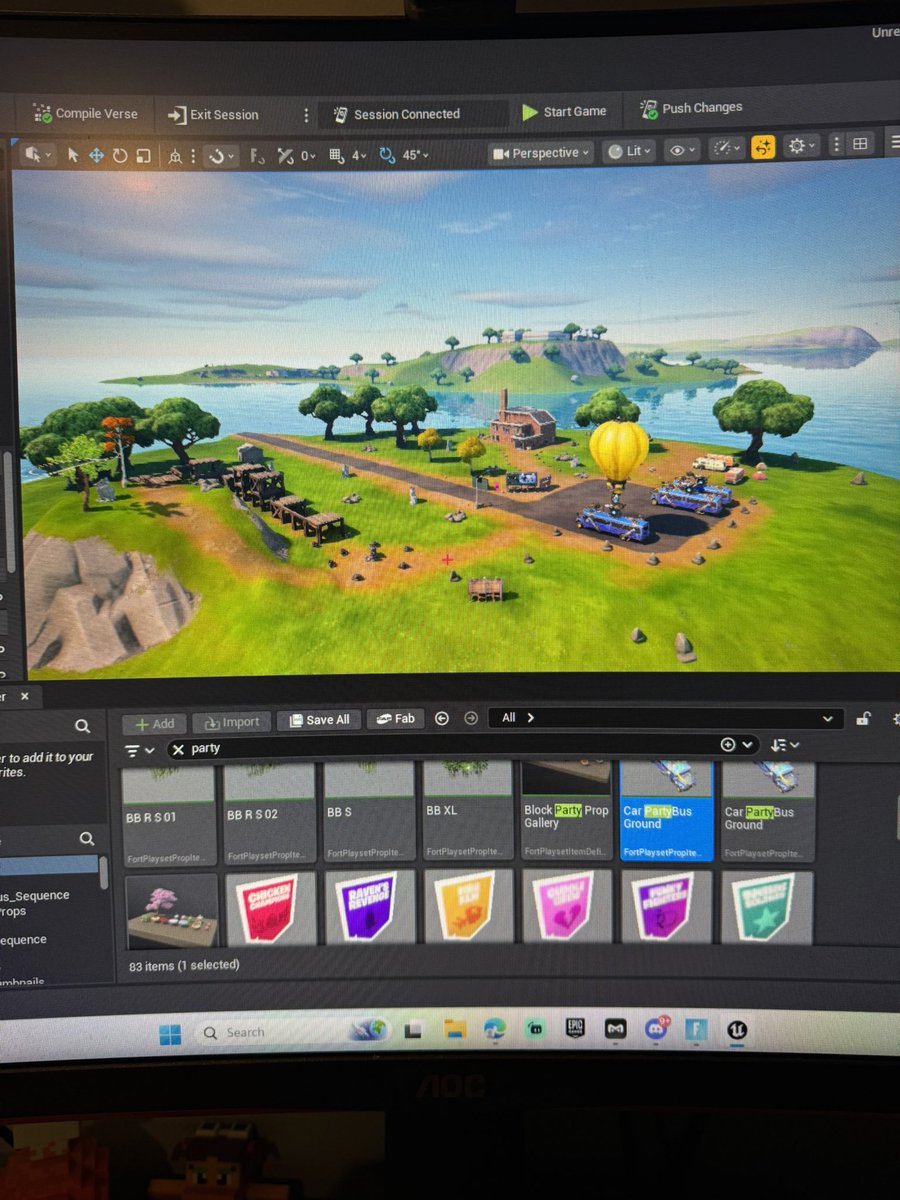This screenshot has width=900, height=1200.
Task: Go back with the history back arrow
Action: pyautogui.click(x=442, y=718)
